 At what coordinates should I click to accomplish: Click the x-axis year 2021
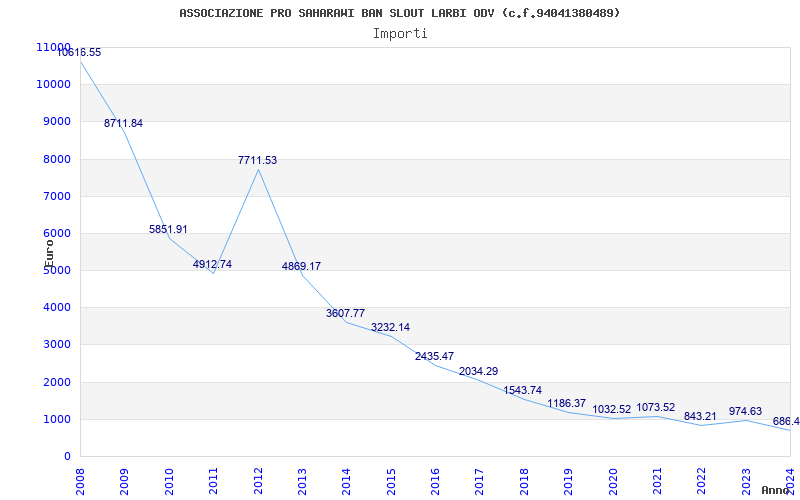(657, 482)
